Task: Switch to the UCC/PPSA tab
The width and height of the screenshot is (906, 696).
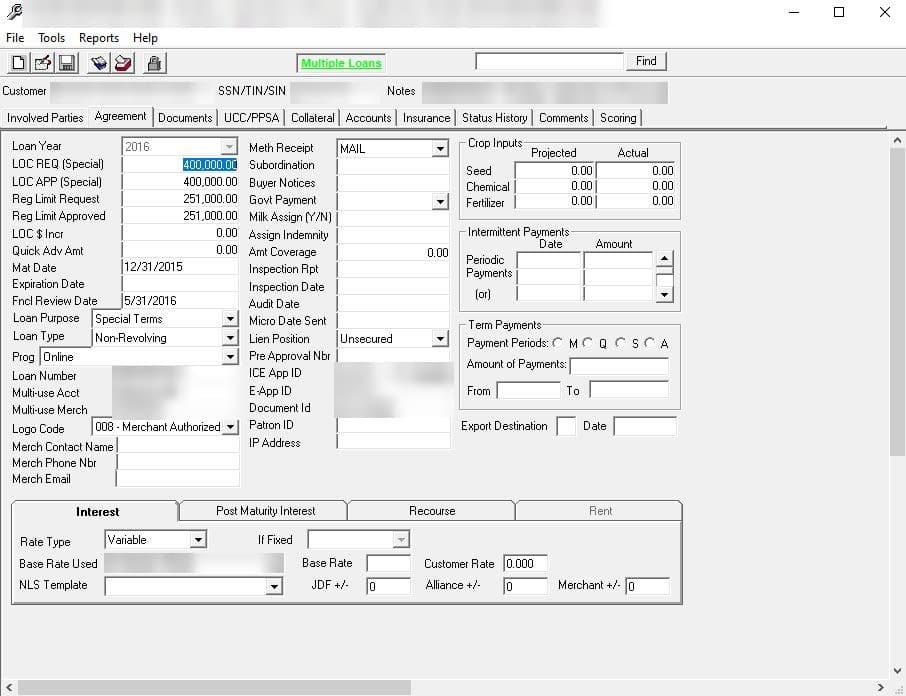Action: click(x=251, y=118)
